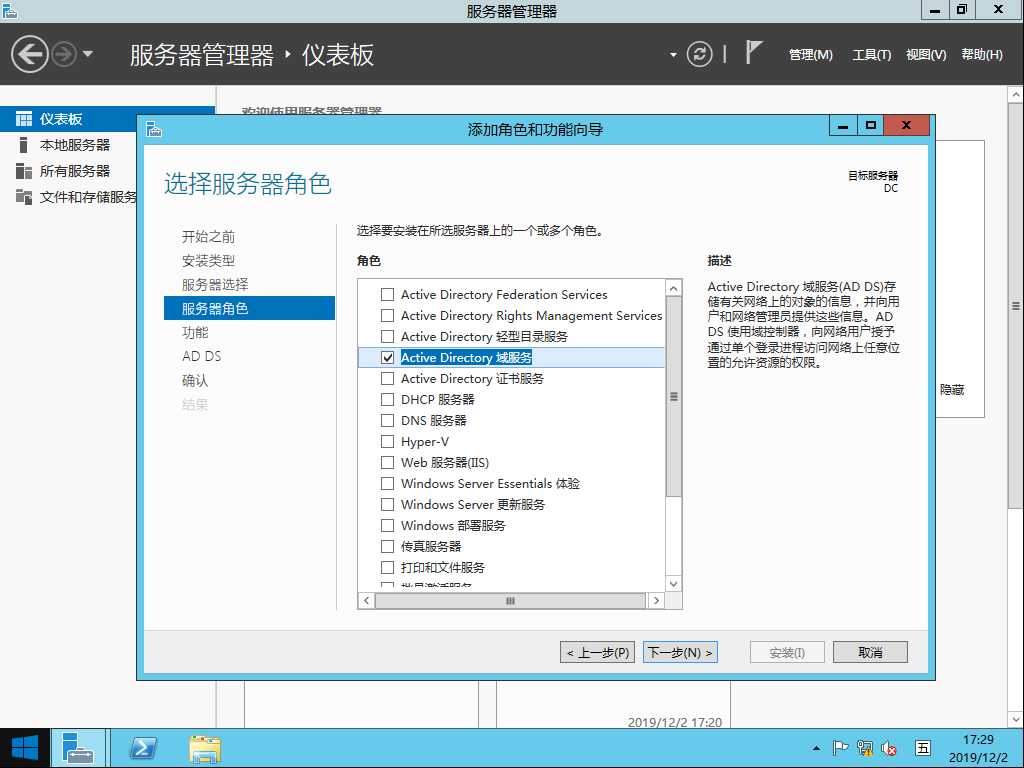
Task: Check Active Directory 轻型目录服务 role
Action: pos(387,336)
